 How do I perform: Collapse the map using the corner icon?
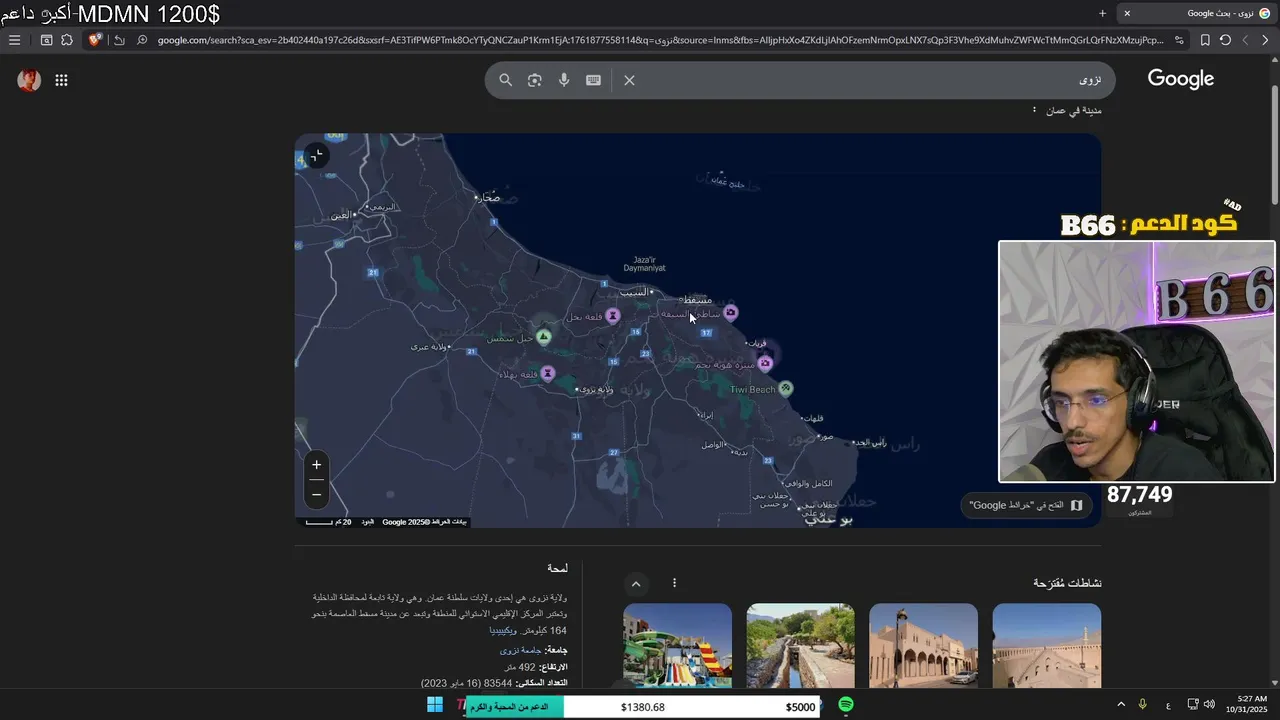317,155
